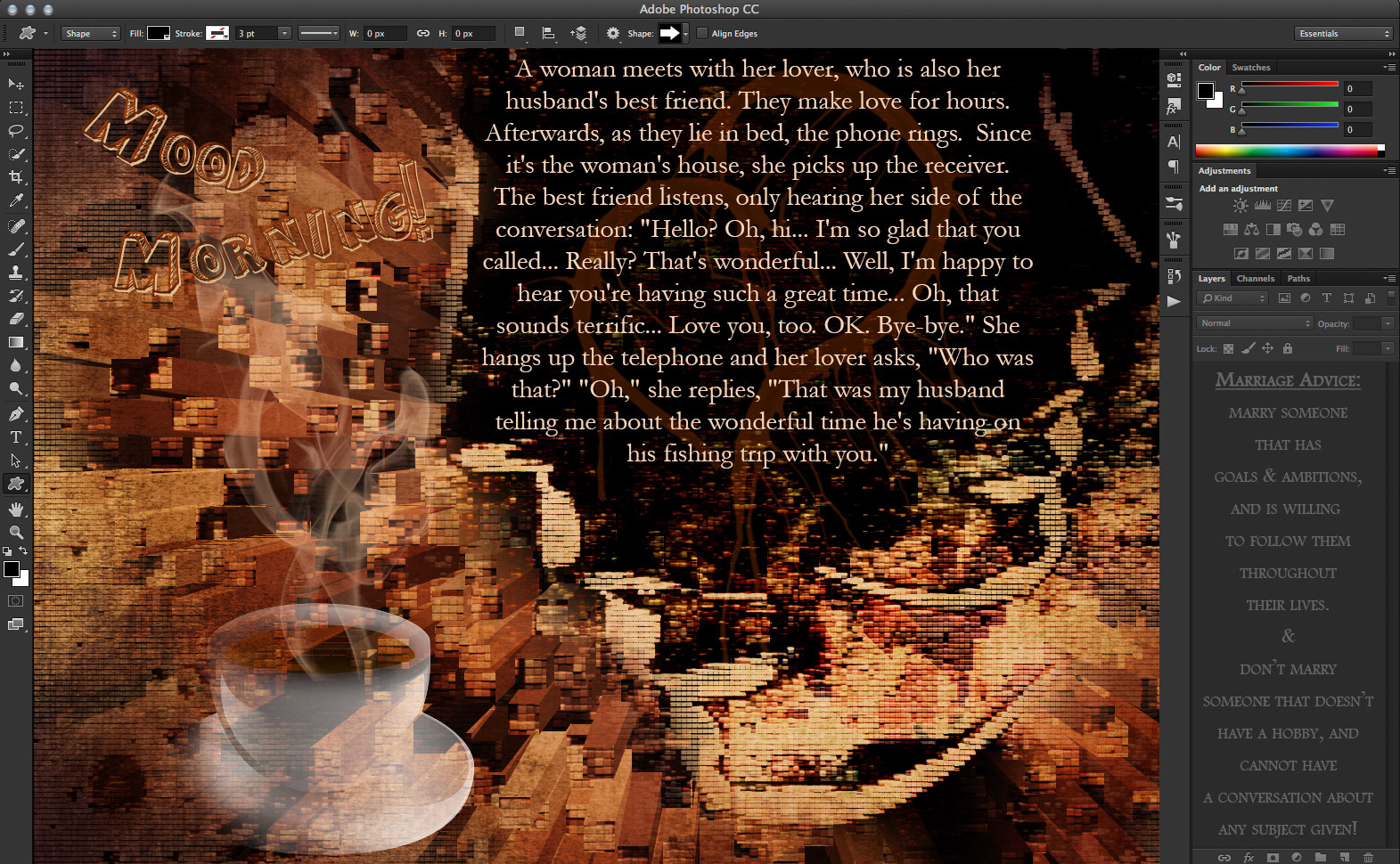This screenshot has width=1400, height=864.
Task: Select the Gradient tool
Action: [16, 342]
